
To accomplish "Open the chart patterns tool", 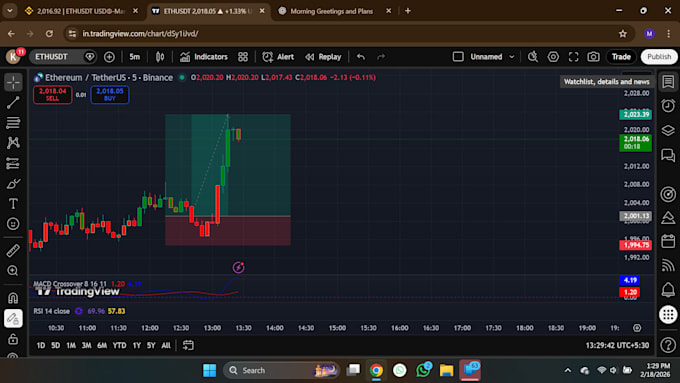I will point(13,143).
